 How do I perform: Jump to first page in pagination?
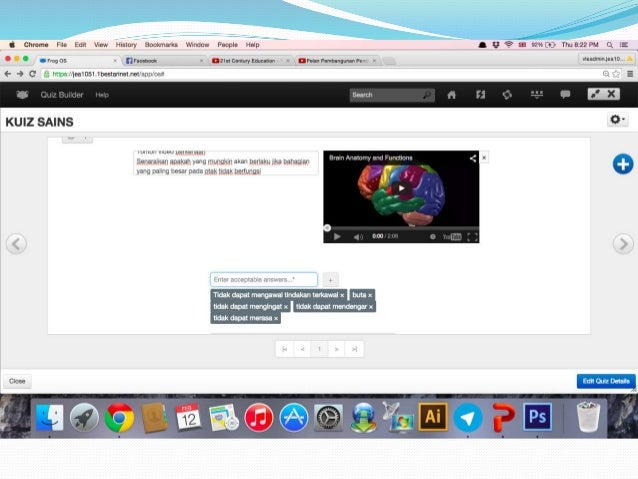[x=285, y=349]
